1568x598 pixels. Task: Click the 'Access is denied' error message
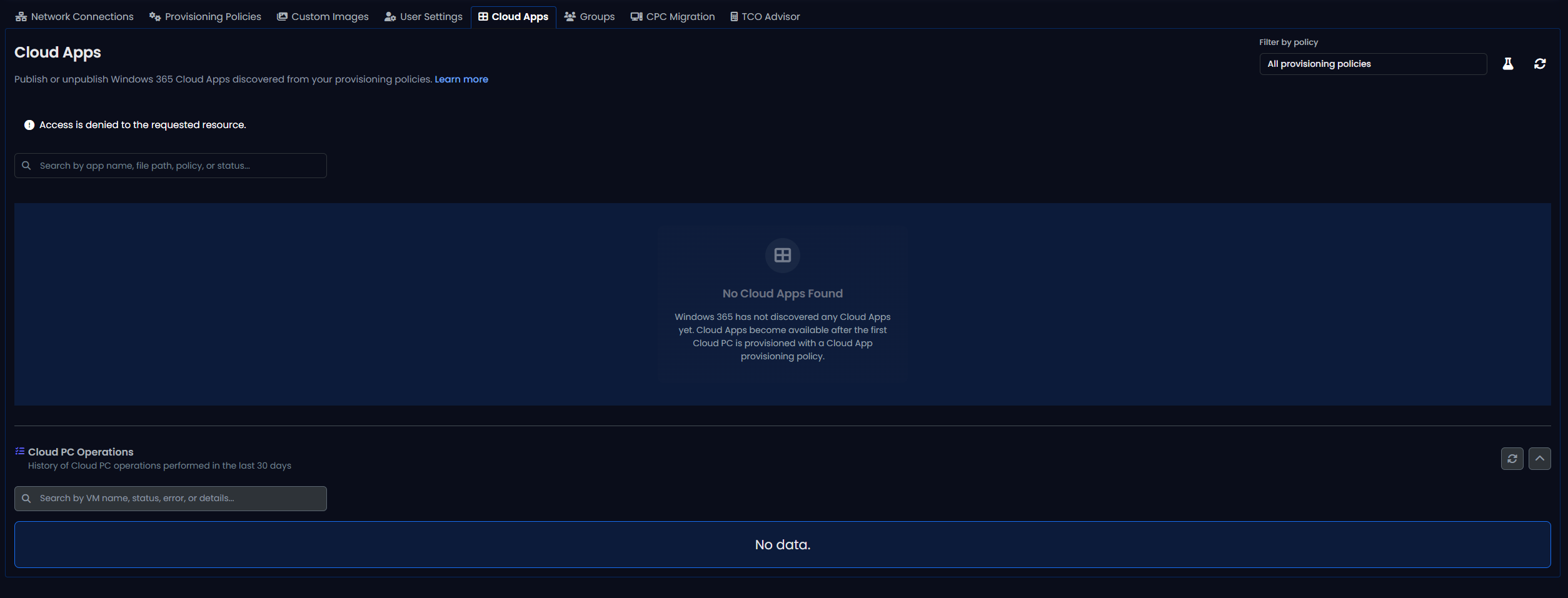(x=143, y=125)
